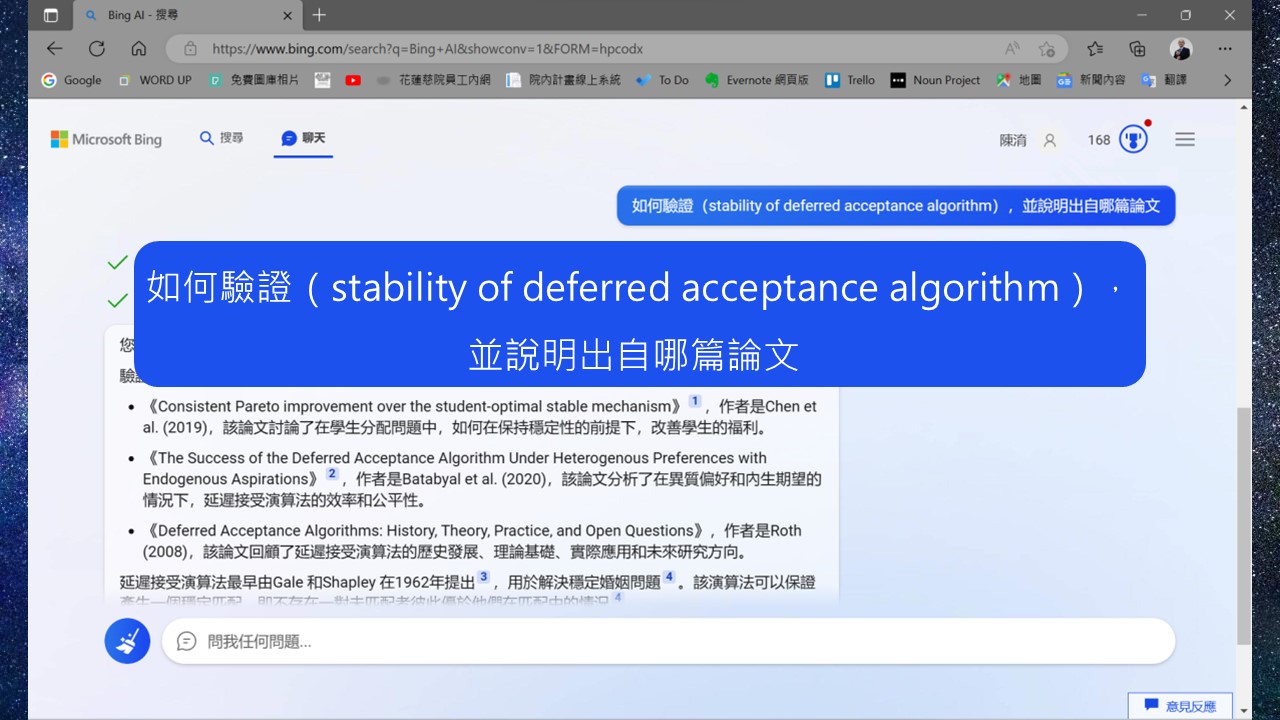1280x720 pixels.
Task: Open the browser profile avatar
Action: click(1181, 48)
